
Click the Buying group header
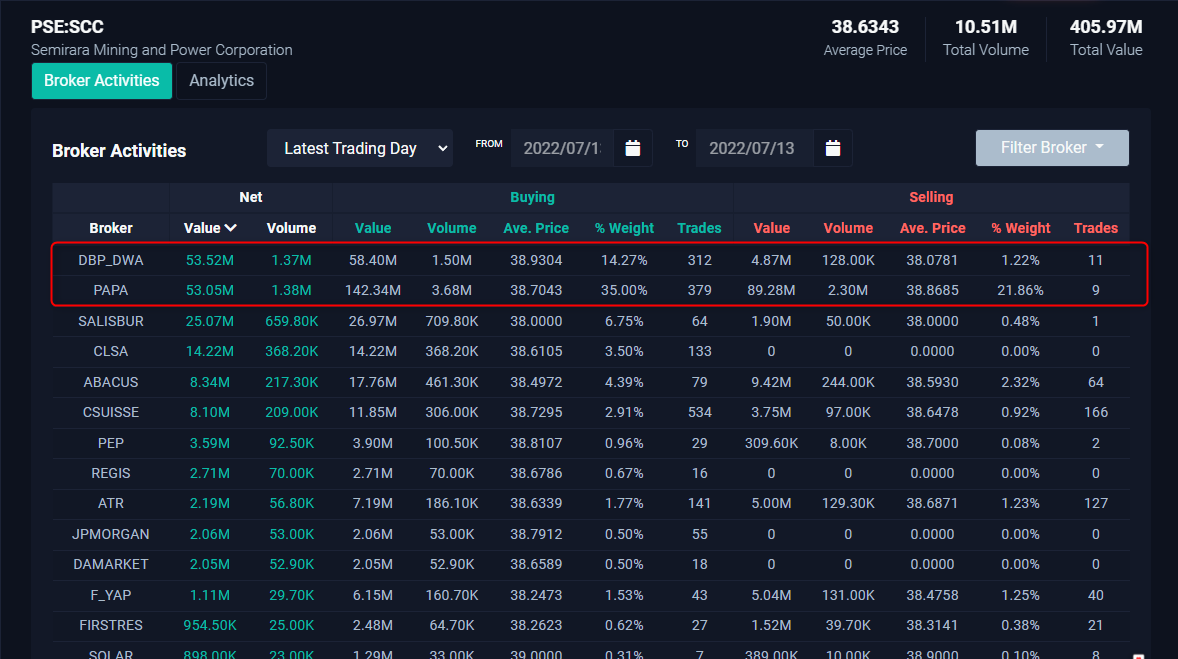[x=533, y=197]
